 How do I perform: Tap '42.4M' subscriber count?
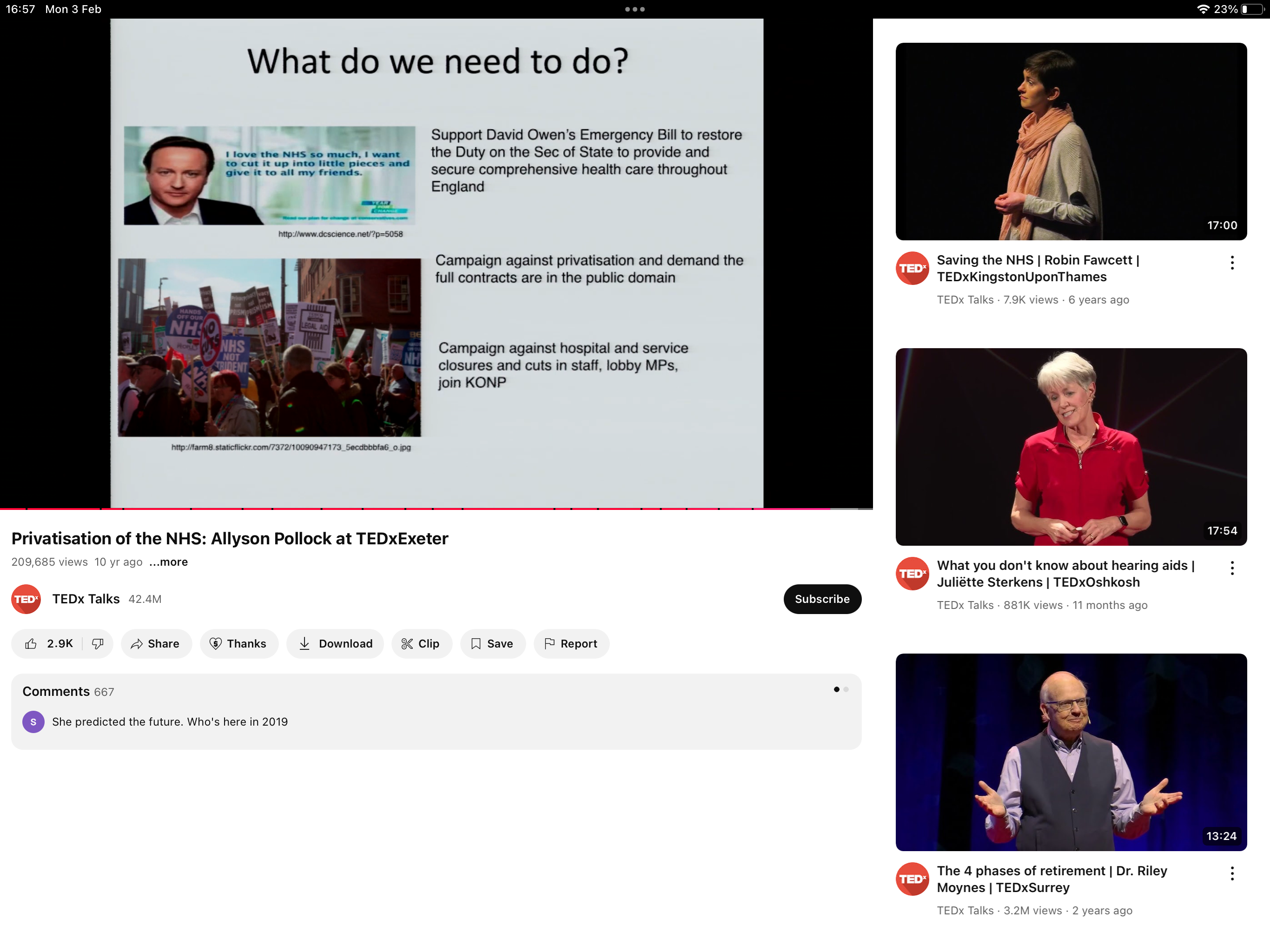click(145, 600)
